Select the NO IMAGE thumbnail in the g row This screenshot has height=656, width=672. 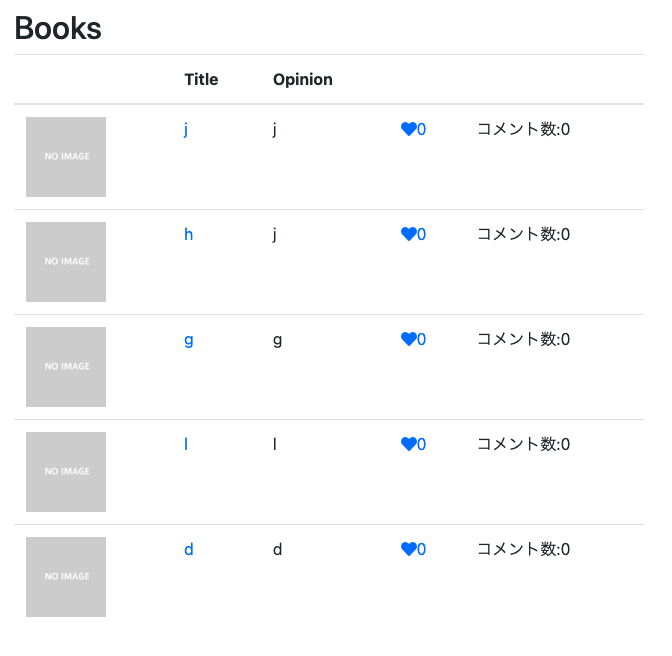66,367
